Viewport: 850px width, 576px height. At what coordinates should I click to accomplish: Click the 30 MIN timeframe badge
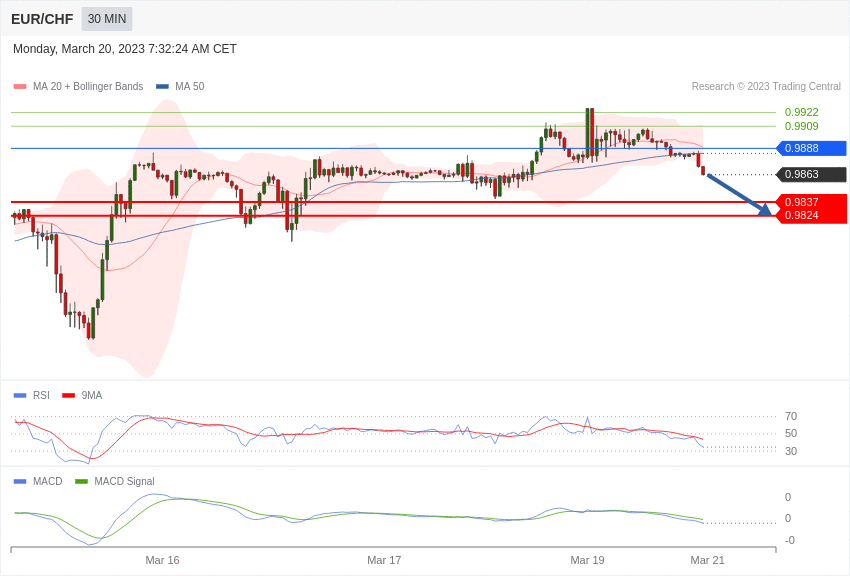click(107, 19)
